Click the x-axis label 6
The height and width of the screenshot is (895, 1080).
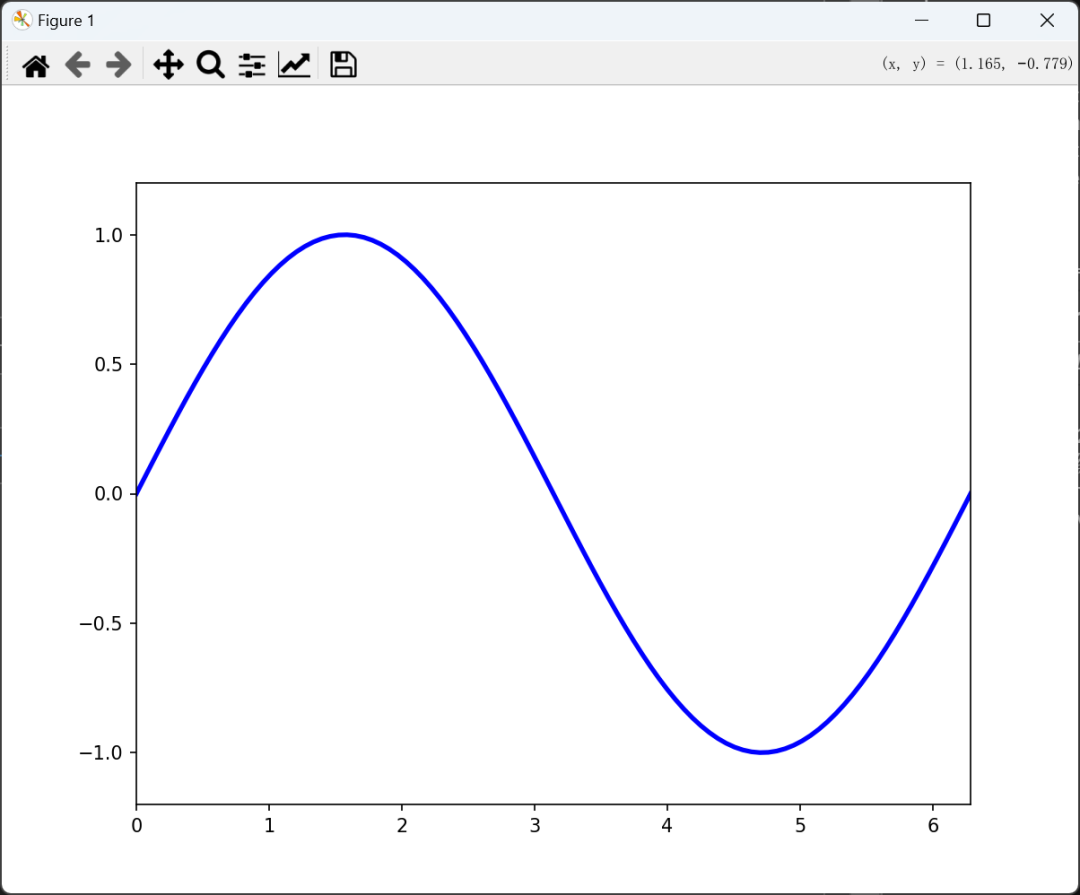(933, 825)
